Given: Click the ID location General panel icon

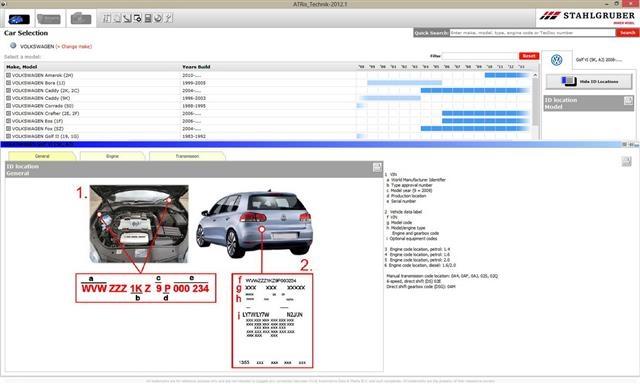Looking at the screenshot, I should tap(377, 166).
